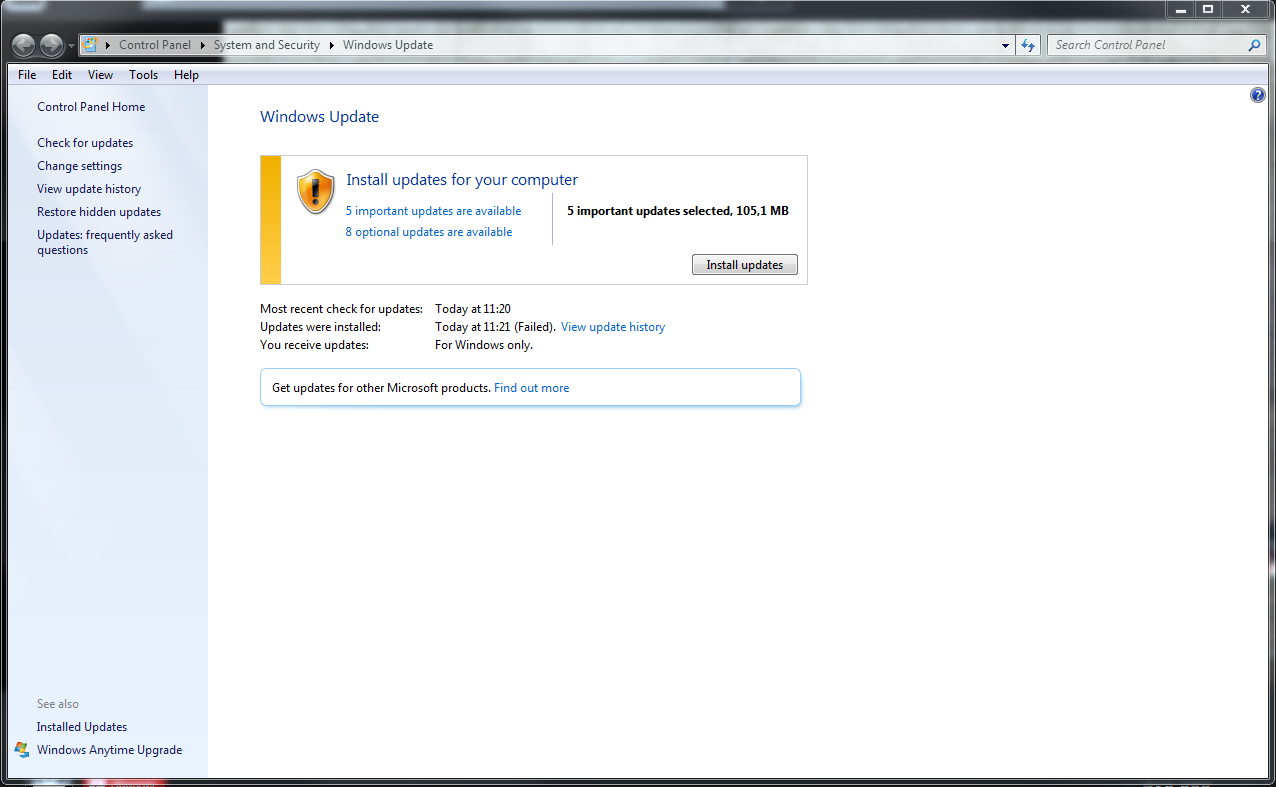
Task: Open View update history in sidebar
Action: point(89,189)
